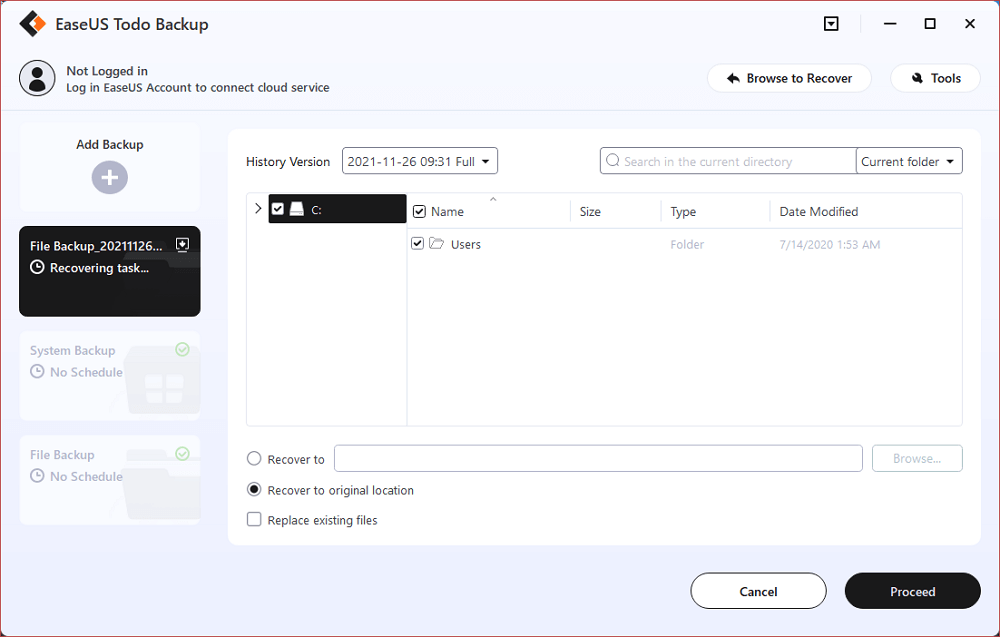Screen dimensions: 1000x637
Task: Select the Users folder row name
Action: pyautogui.click(x=466, y=244)
